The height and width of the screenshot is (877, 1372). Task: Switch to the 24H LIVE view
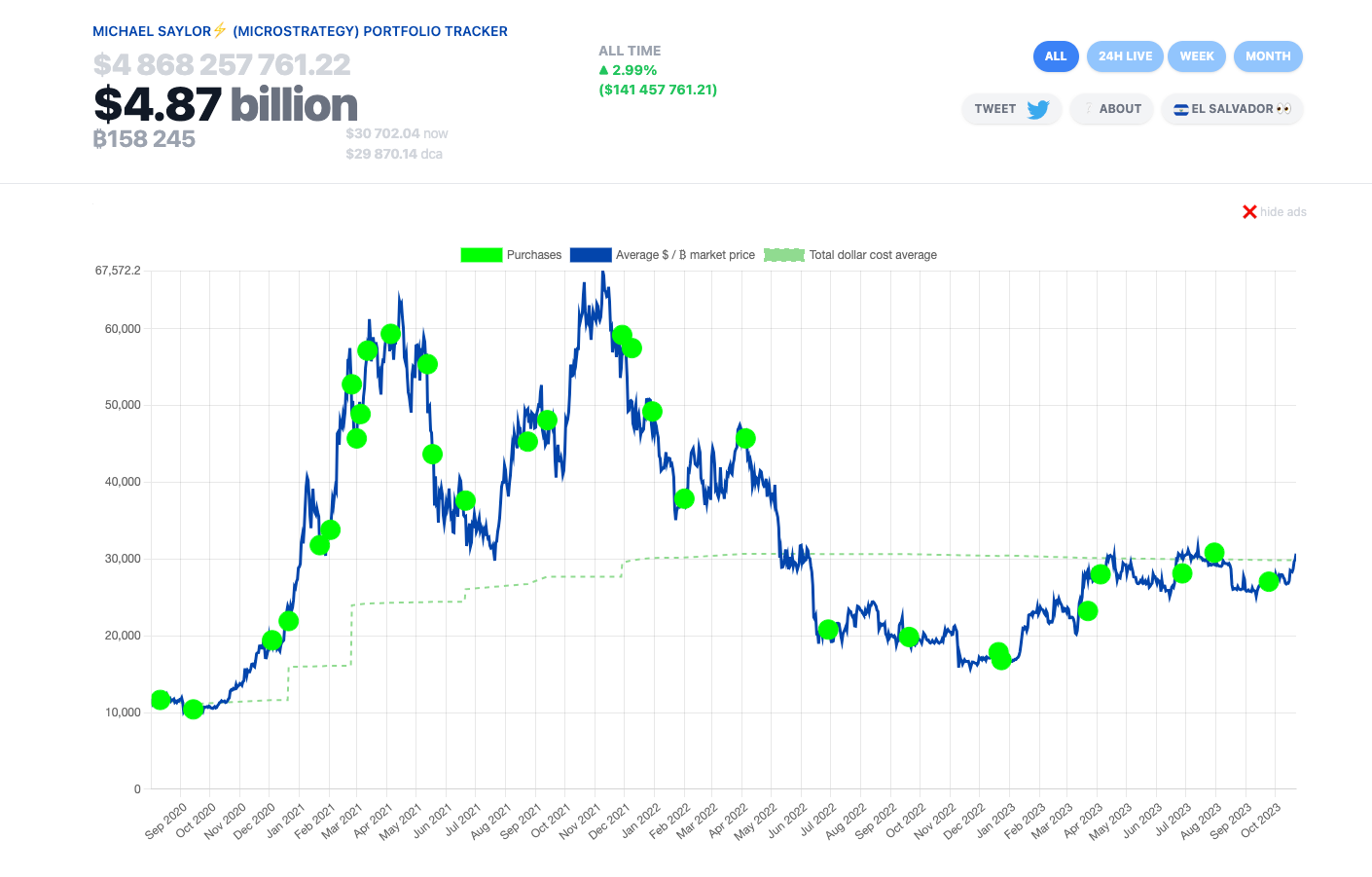pyautogui.click(x=1125, y=56)
